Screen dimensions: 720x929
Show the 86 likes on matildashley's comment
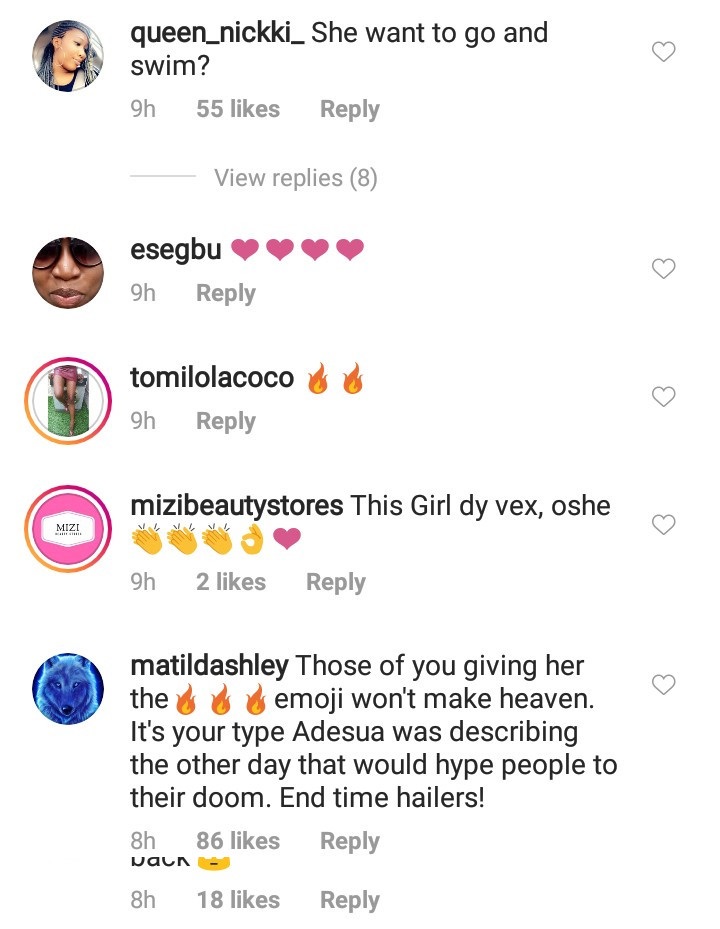click(238, 841)
